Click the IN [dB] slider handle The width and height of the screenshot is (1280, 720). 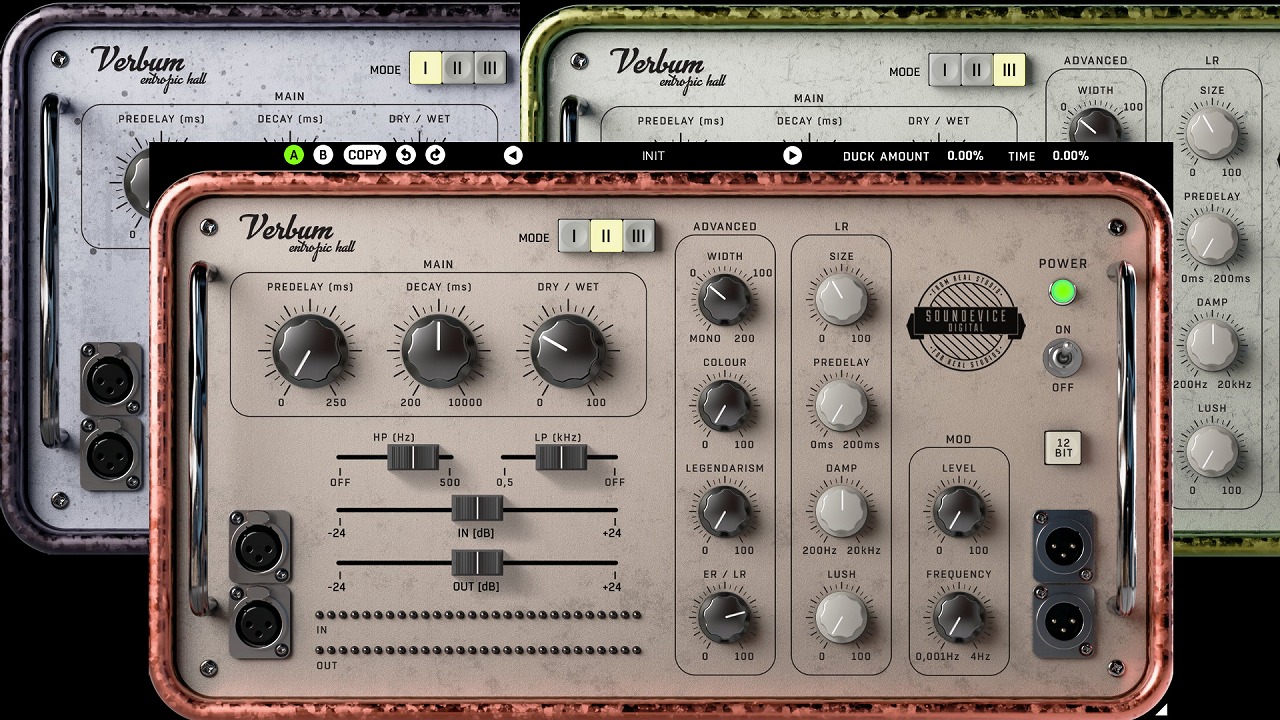477,508
